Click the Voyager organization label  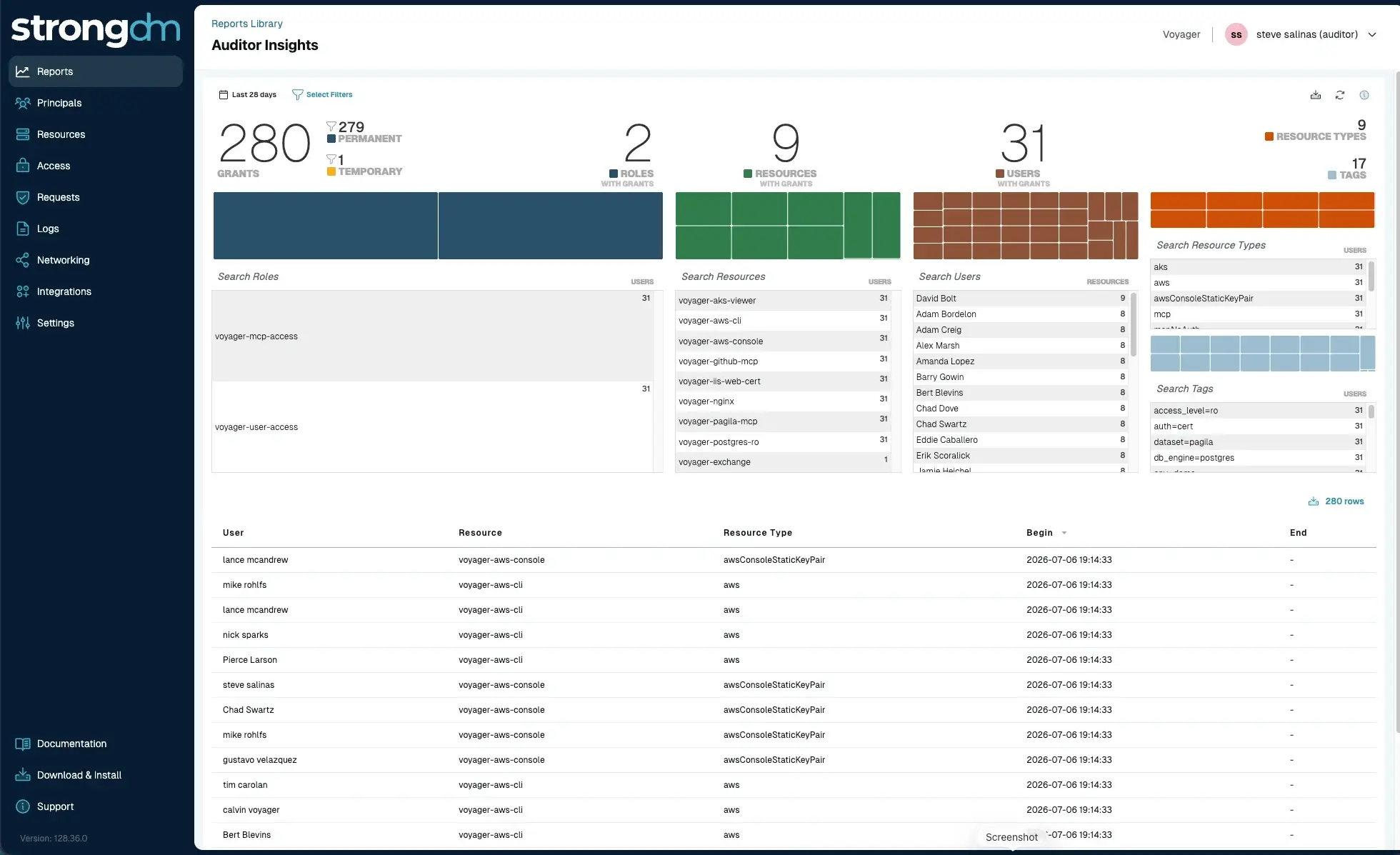(x=1181, y=34)
